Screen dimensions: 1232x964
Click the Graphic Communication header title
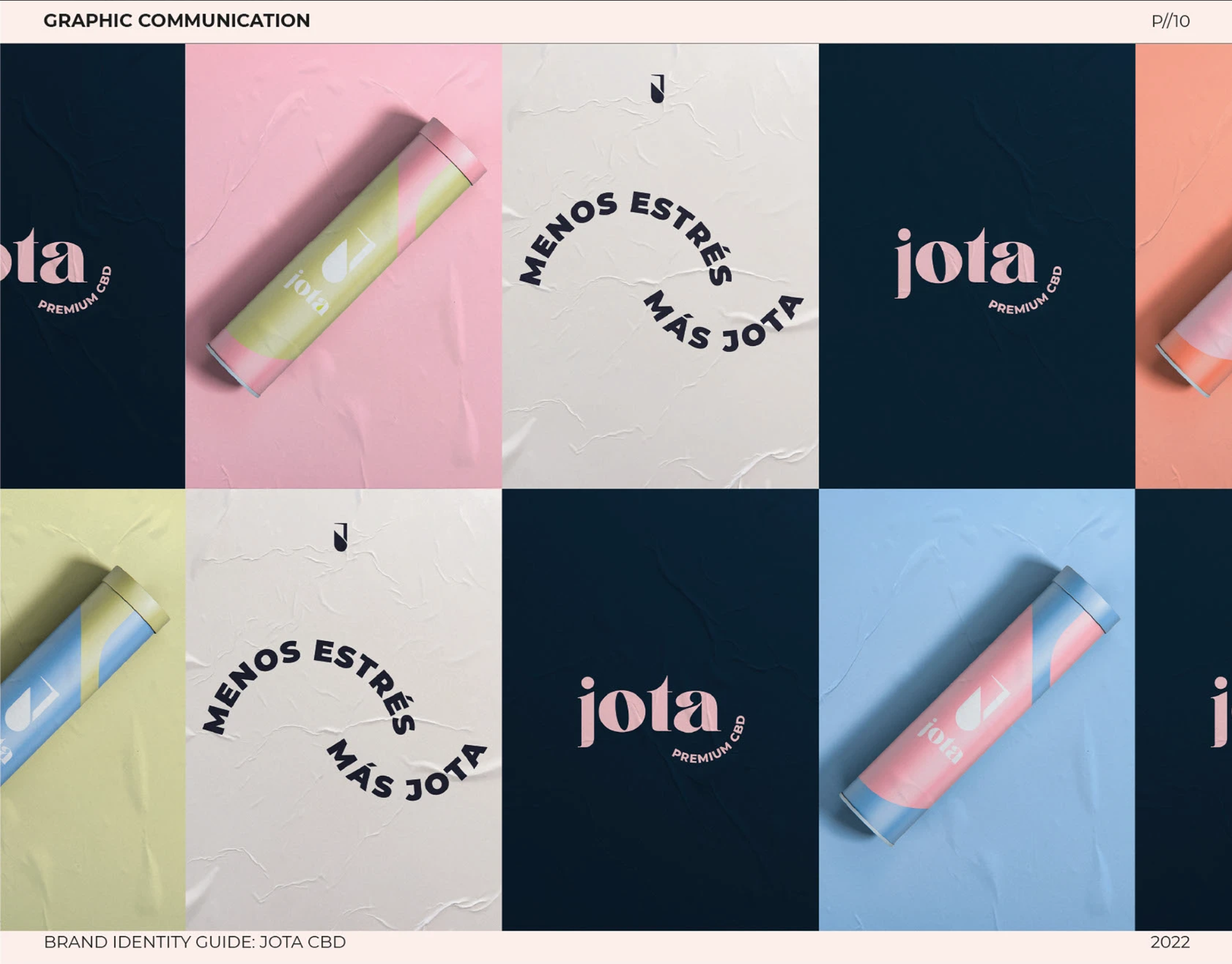[x=176, y=21]
